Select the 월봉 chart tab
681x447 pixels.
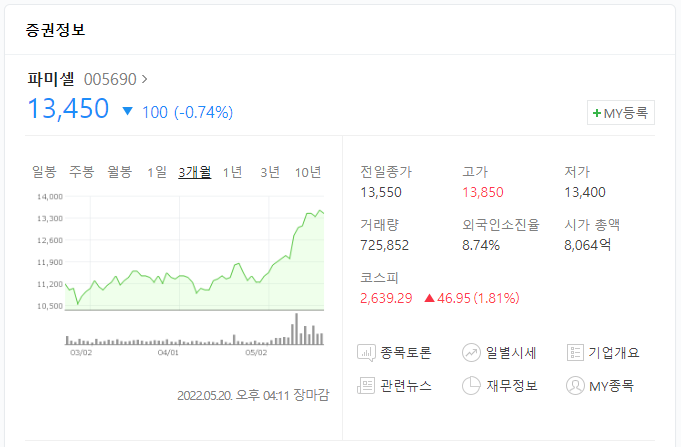coord(119,172)
